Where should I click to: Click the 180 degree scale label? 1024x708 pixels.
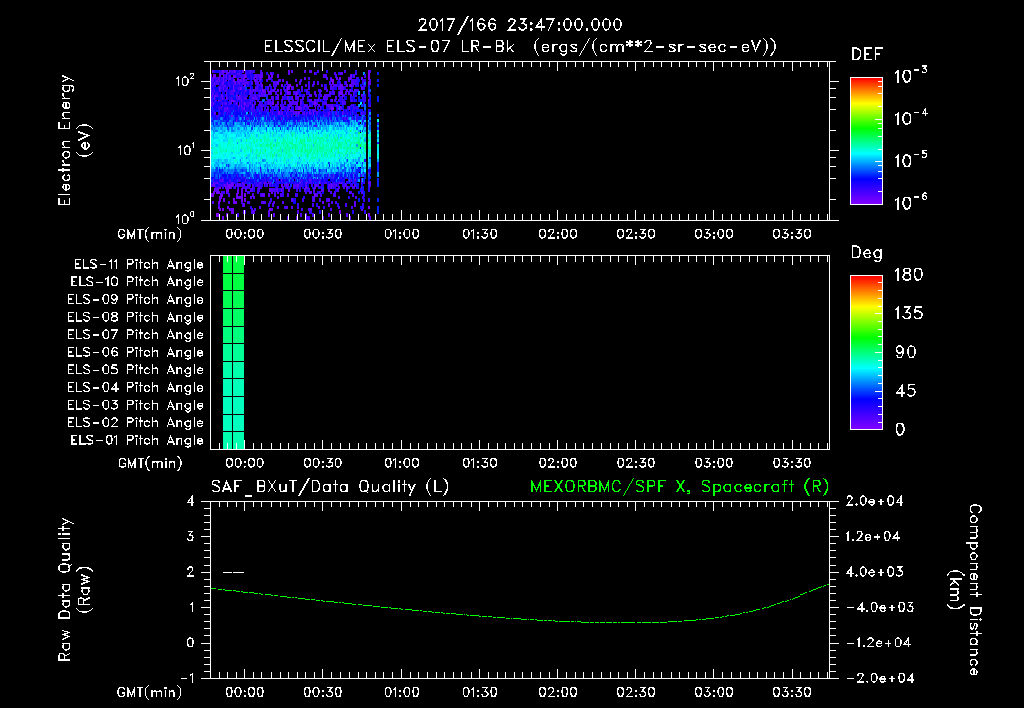[x=908, y=275]
